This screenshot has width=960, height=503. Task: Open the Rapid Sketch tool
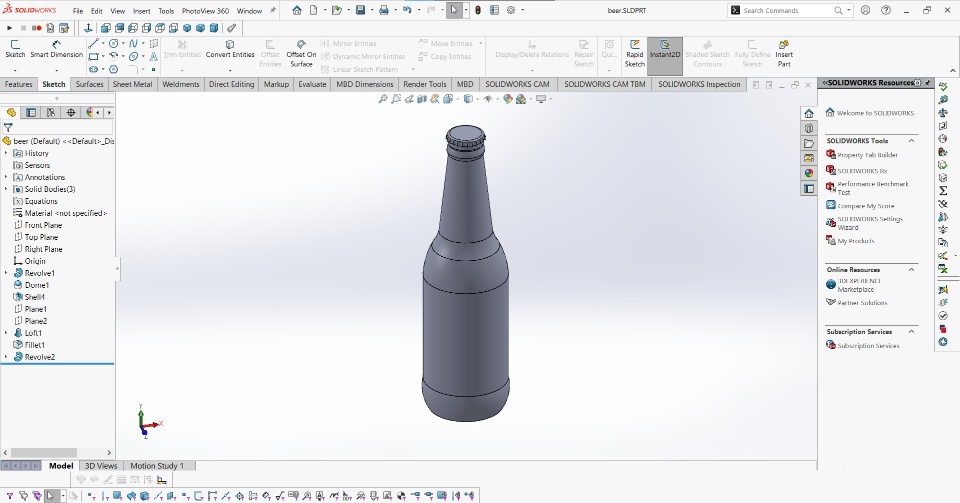pos(634,49)
